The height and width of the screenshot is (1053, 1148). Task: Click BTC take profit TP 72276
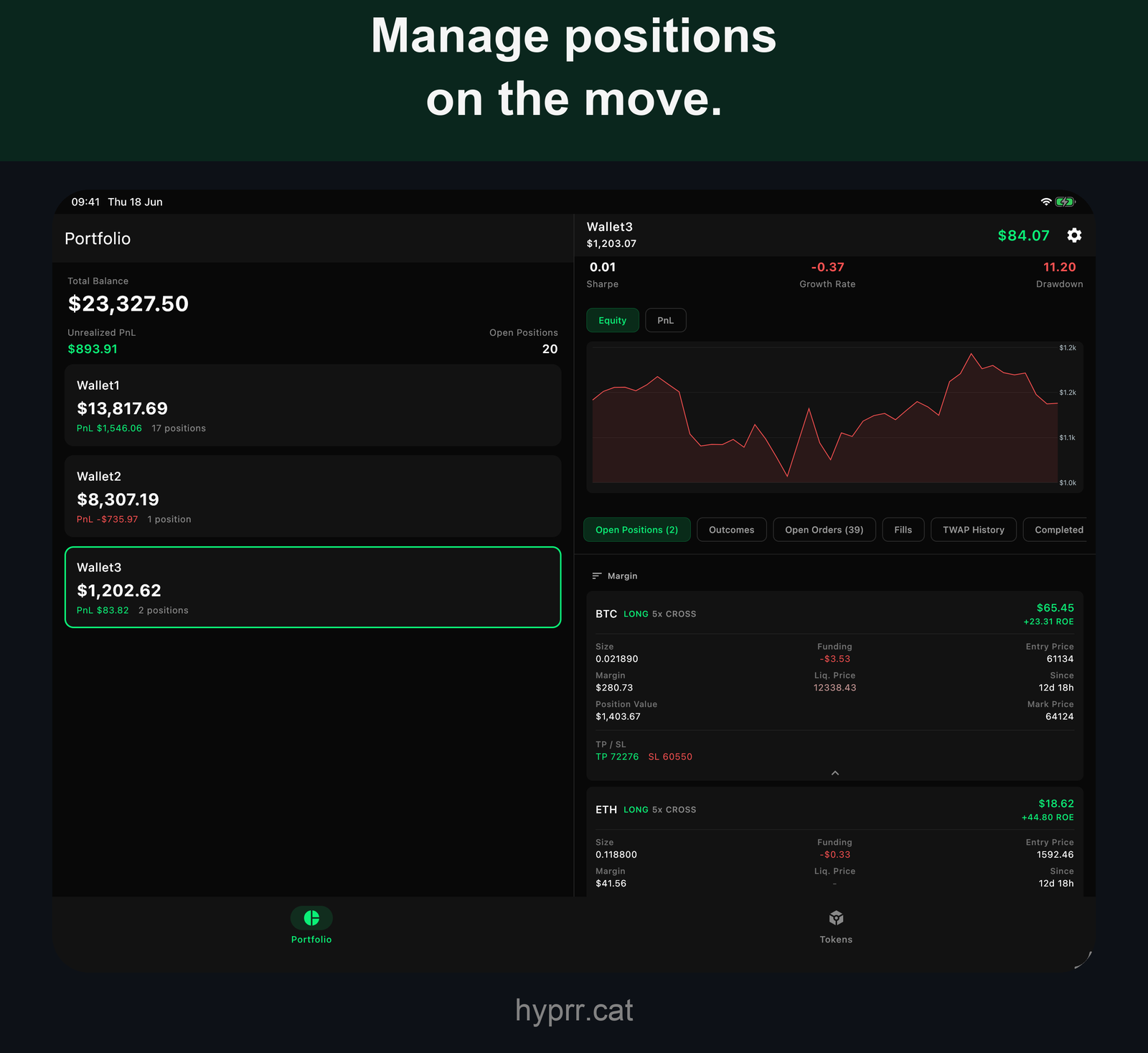pos(617,757)
